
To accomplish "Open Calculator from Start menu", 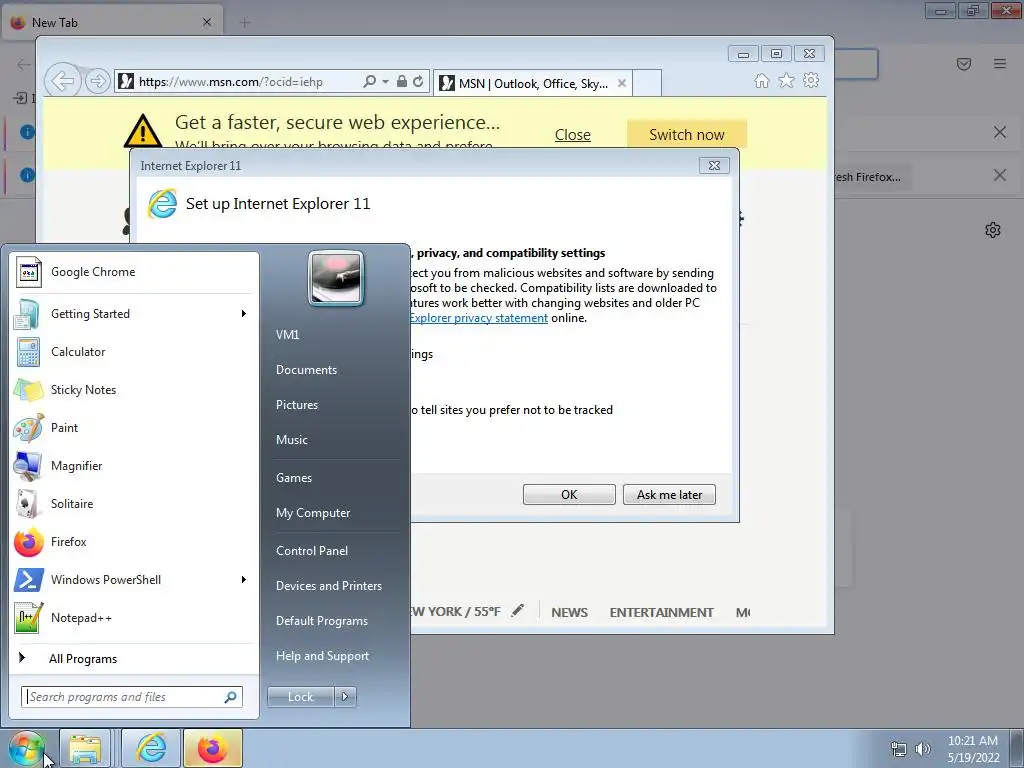I will [x=134, y=352].
